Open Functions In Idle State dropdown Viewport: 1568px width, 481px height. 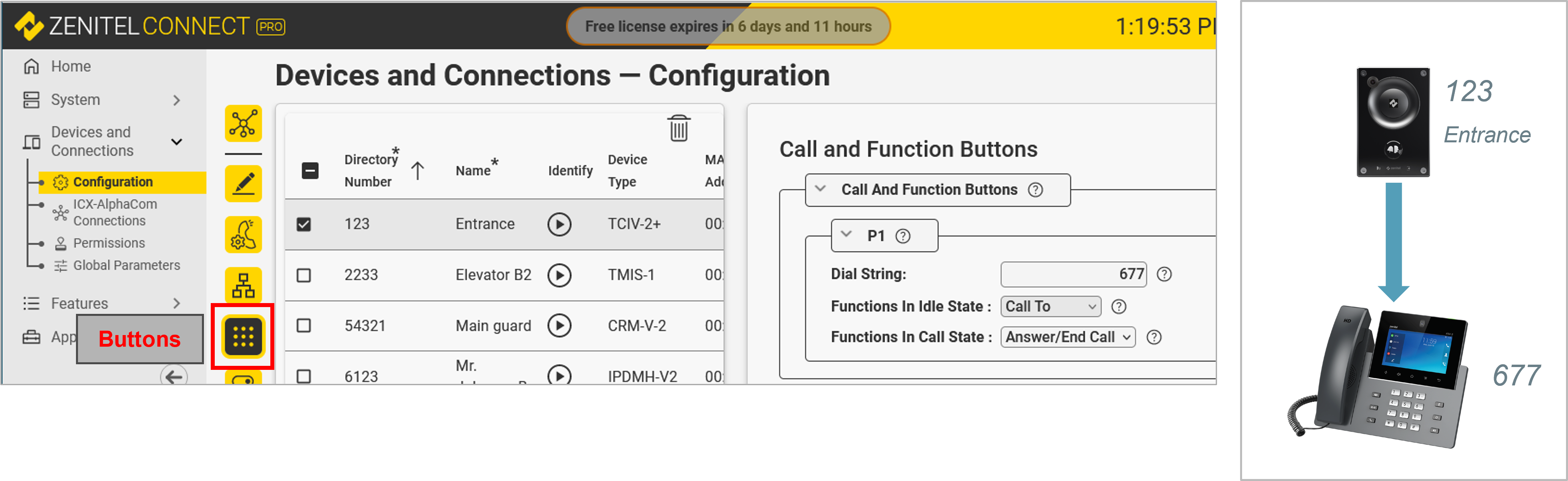tap(1050, 306)
